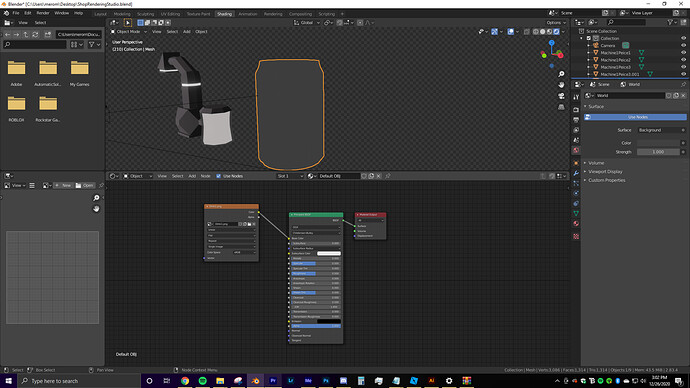Create new directory in file browser
The width and height of the screenshot is (690, 388).
click(x=48, y=34)
